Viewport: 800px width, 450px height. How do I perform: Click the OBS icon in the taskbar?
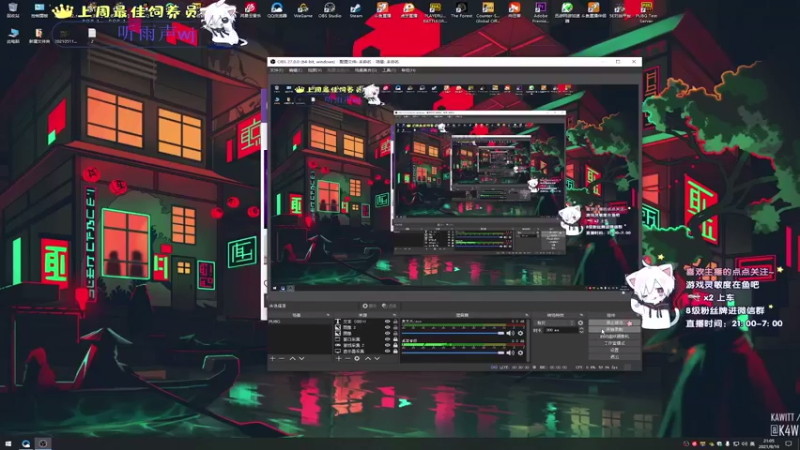click(43, 444)
